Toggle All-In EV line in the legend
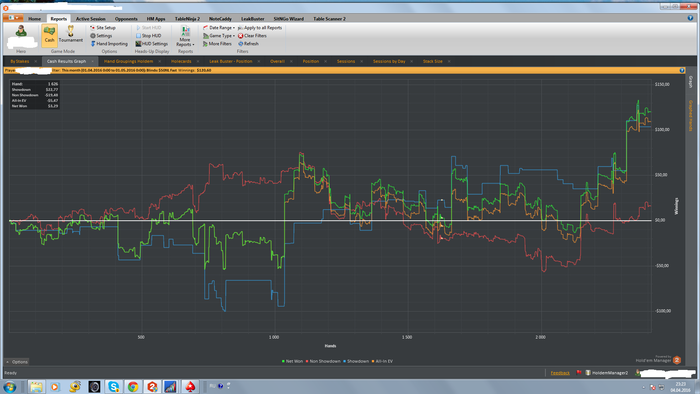The image size is (700, 394). point(382,361)
